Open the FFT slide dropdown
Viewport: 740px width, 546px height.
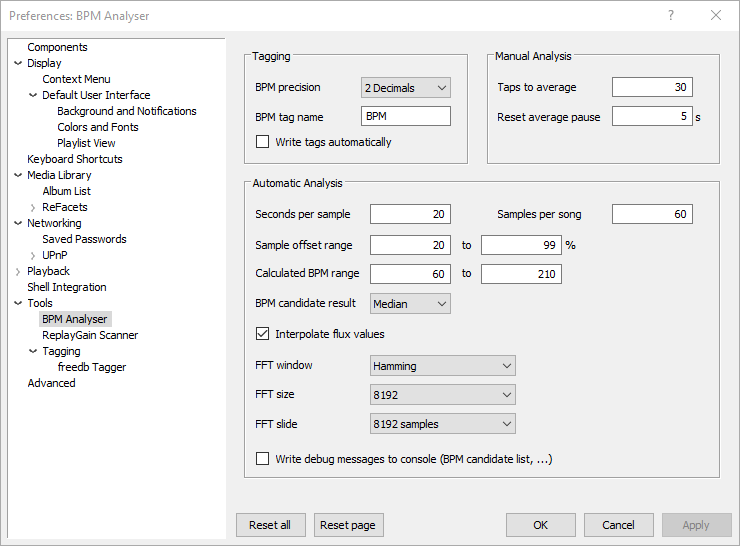coord(442,424)
